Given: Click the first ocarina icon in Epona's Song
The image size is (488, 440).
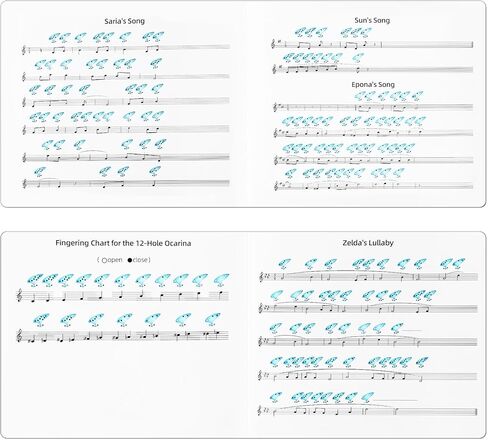Looking at the screenshot, I should pos(360,96).
